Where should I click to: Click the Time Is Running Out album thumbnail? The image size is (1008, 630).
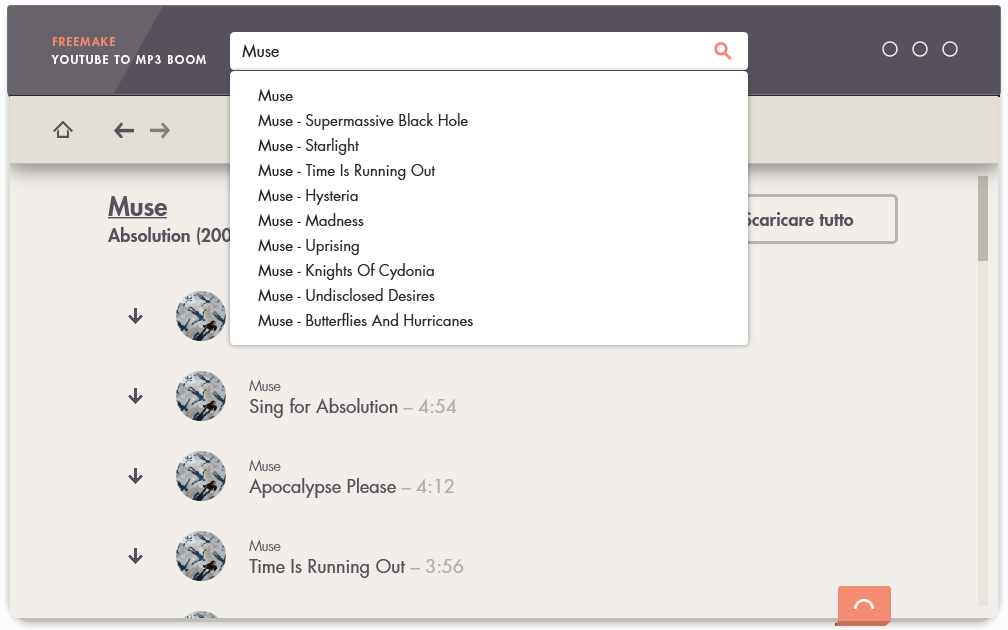[x=201, y=555]
